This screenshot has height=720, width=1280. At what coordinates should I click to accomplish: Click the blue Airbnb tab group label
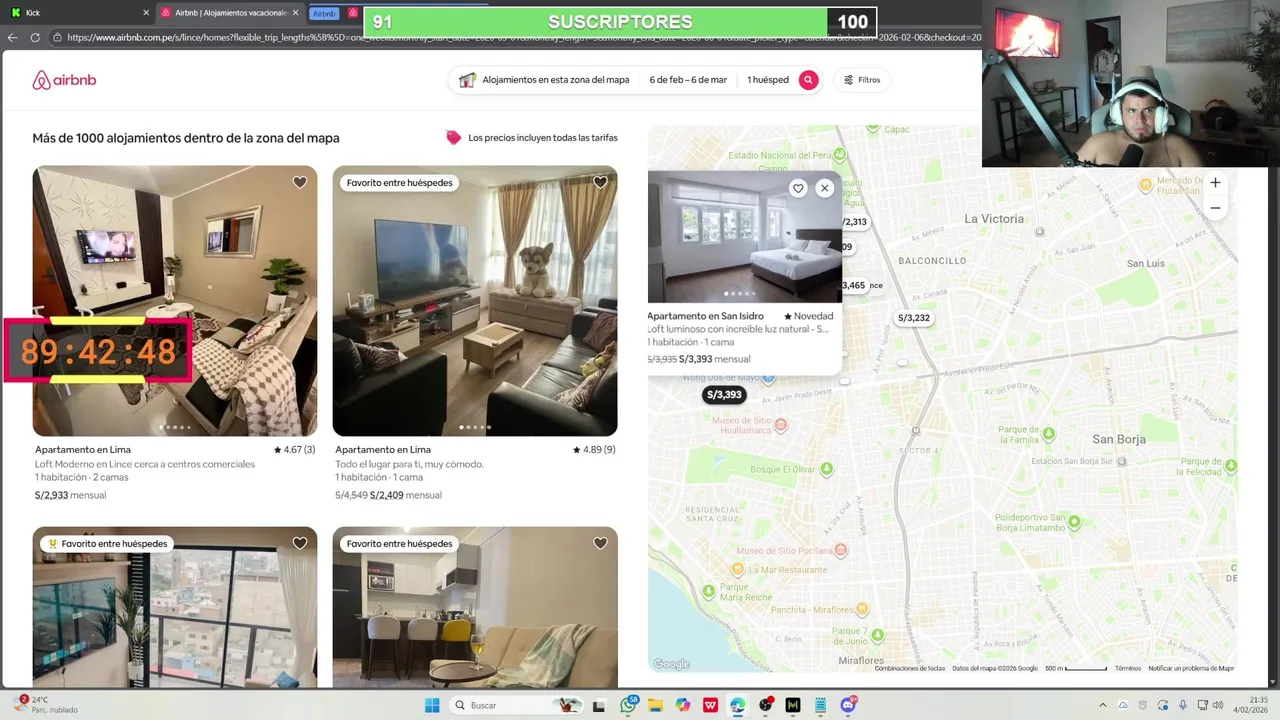coord(324,13)
